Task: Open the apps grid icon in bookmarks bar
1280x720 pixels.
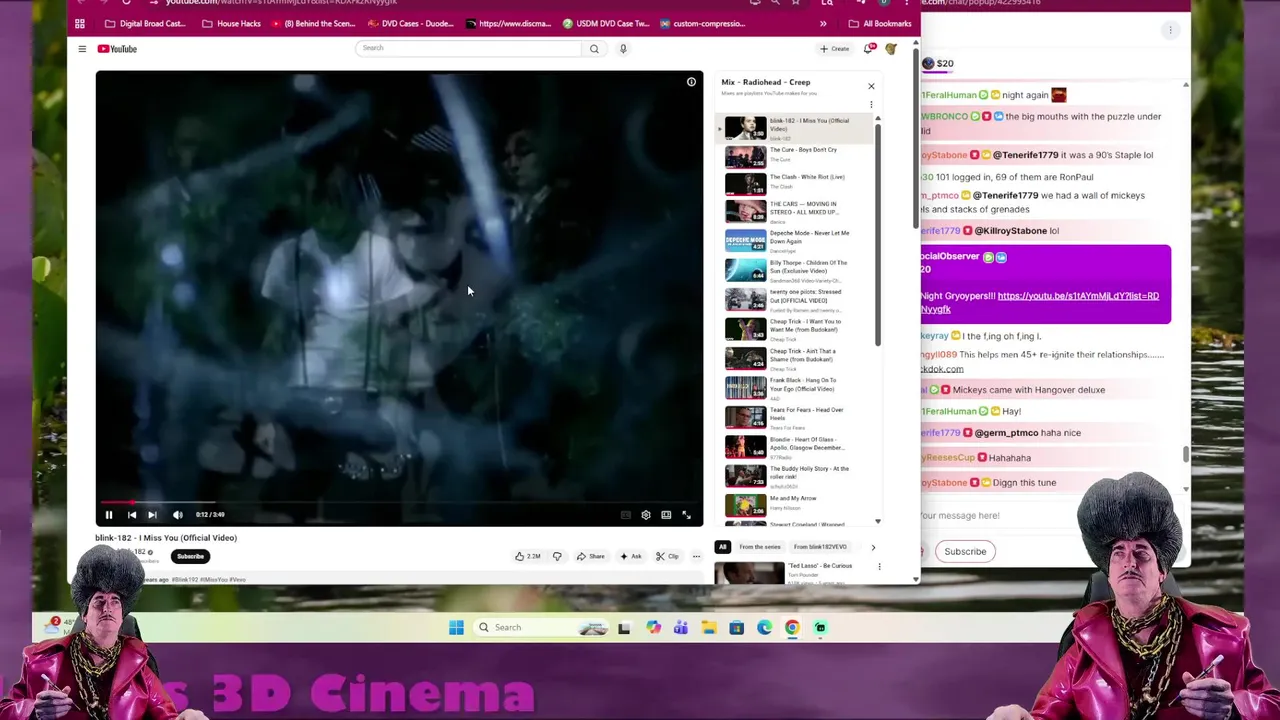Action: pos(80,23)
